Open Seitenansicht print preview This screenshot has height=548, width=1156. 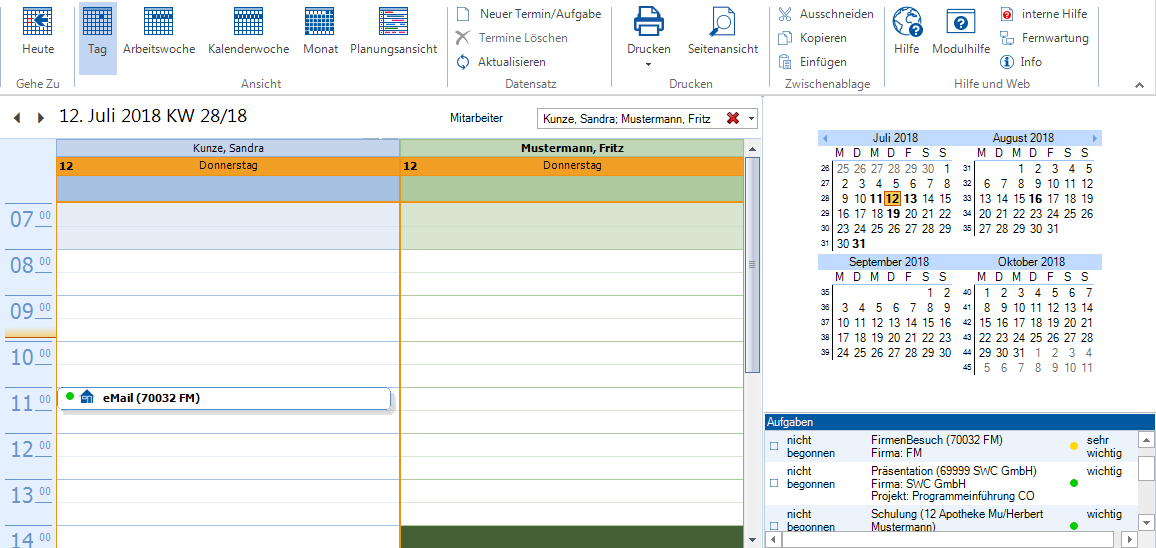pyautogui.click(x=722, y=23)
